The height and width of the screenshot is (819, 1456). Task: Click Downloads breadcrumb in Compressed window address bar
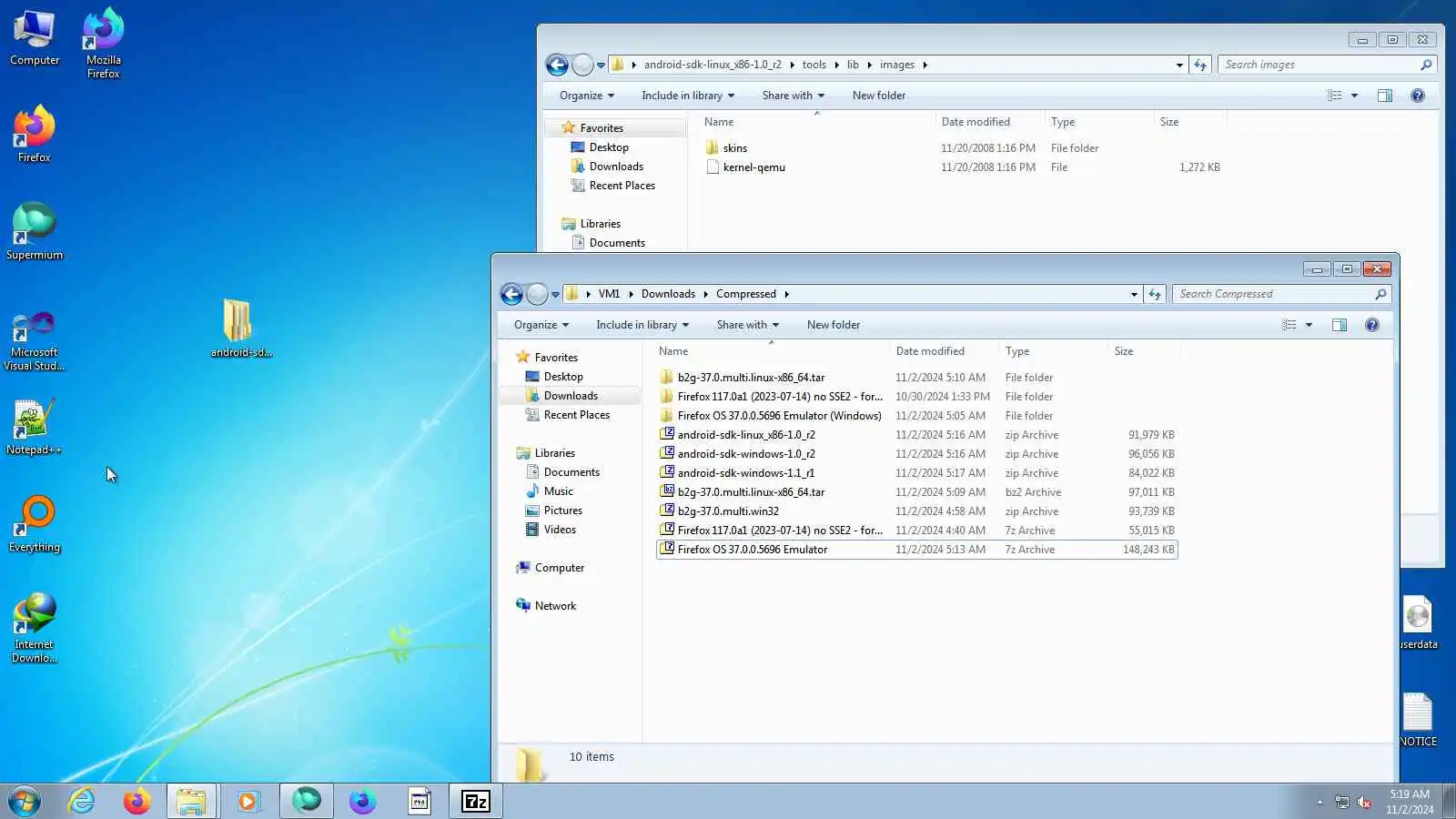coord(668,294)
